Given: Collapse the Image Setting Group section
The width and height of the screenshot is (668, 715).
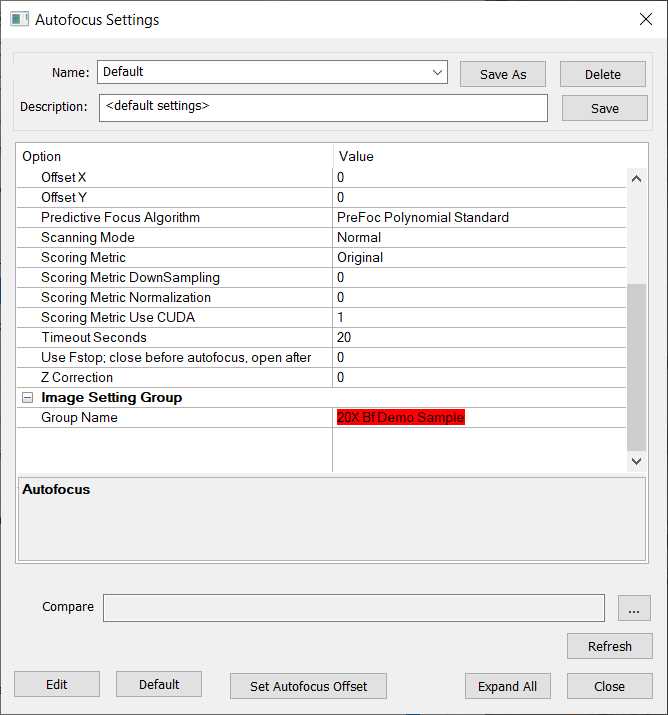Looking at the screenshot, I should point(27,398).
